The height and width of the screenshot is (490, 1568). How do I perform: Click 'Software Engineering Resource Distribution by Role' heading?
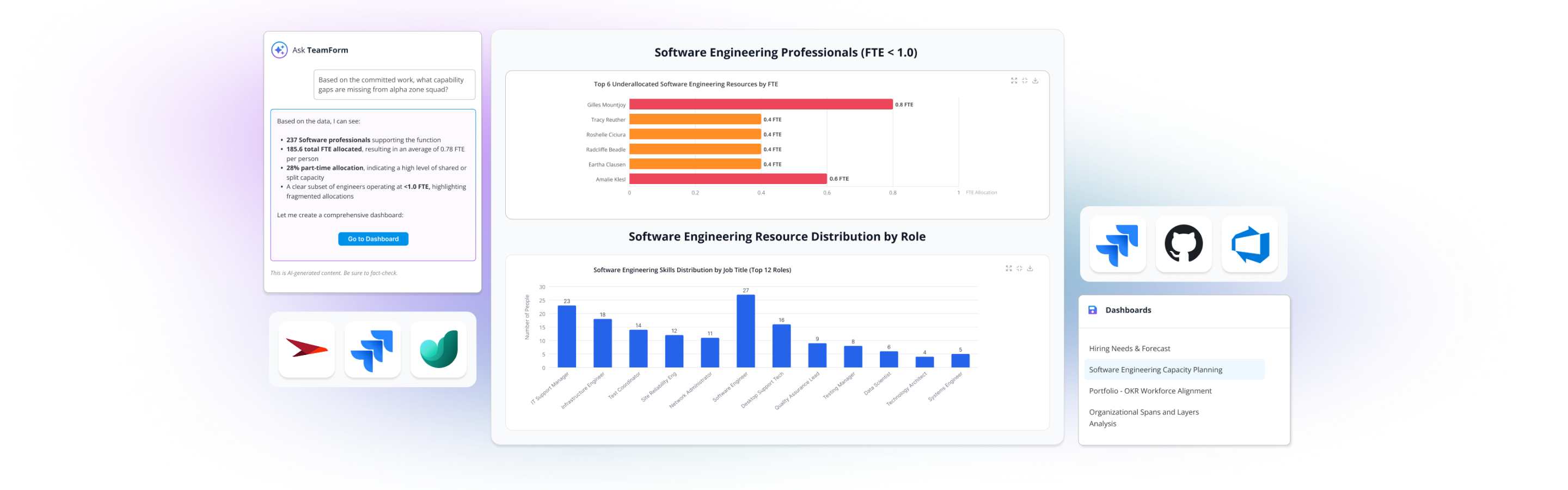click(x=777, y=236)
